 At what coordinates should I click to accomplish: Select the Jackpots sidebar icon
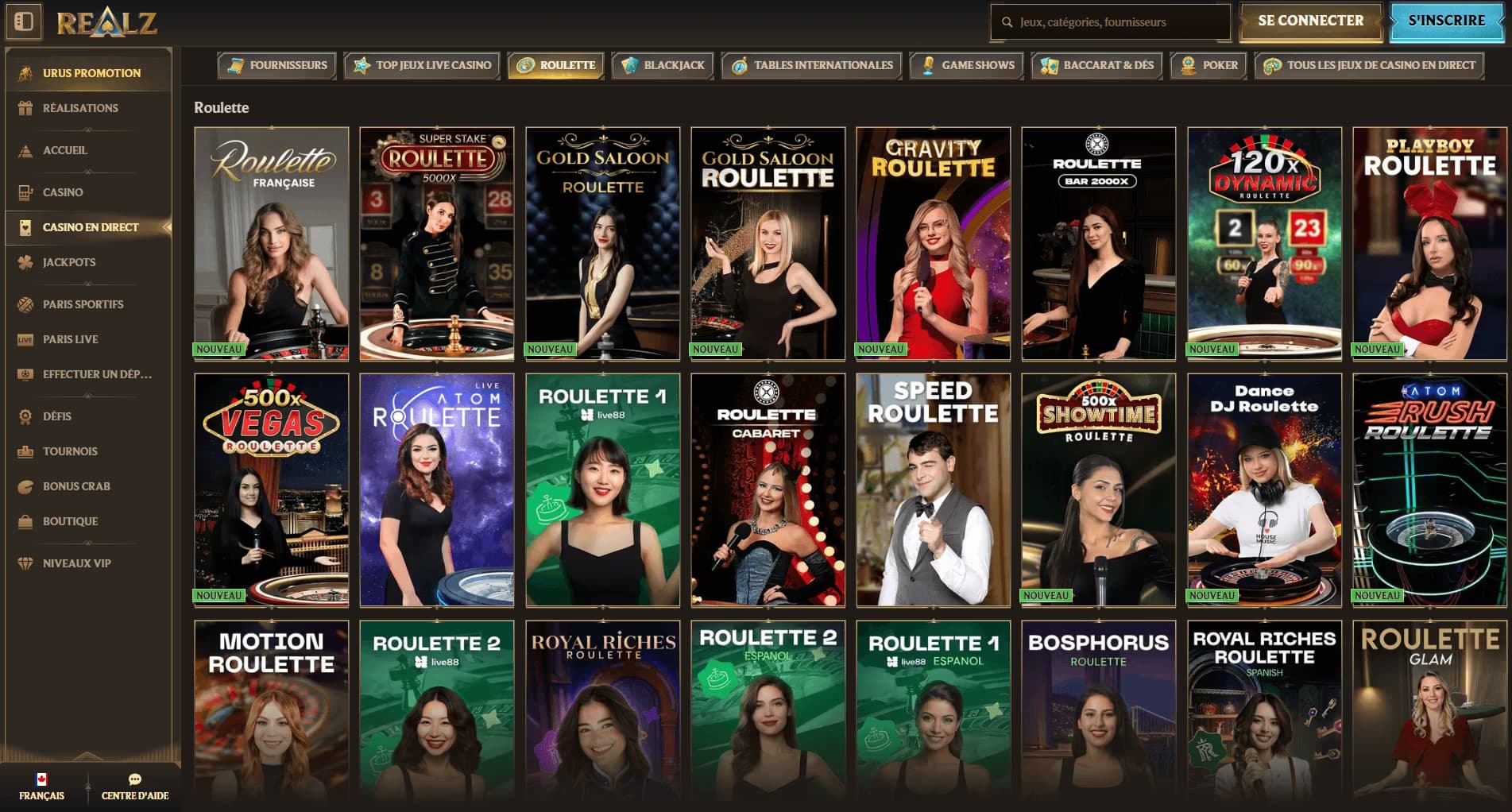pos(26,262)
